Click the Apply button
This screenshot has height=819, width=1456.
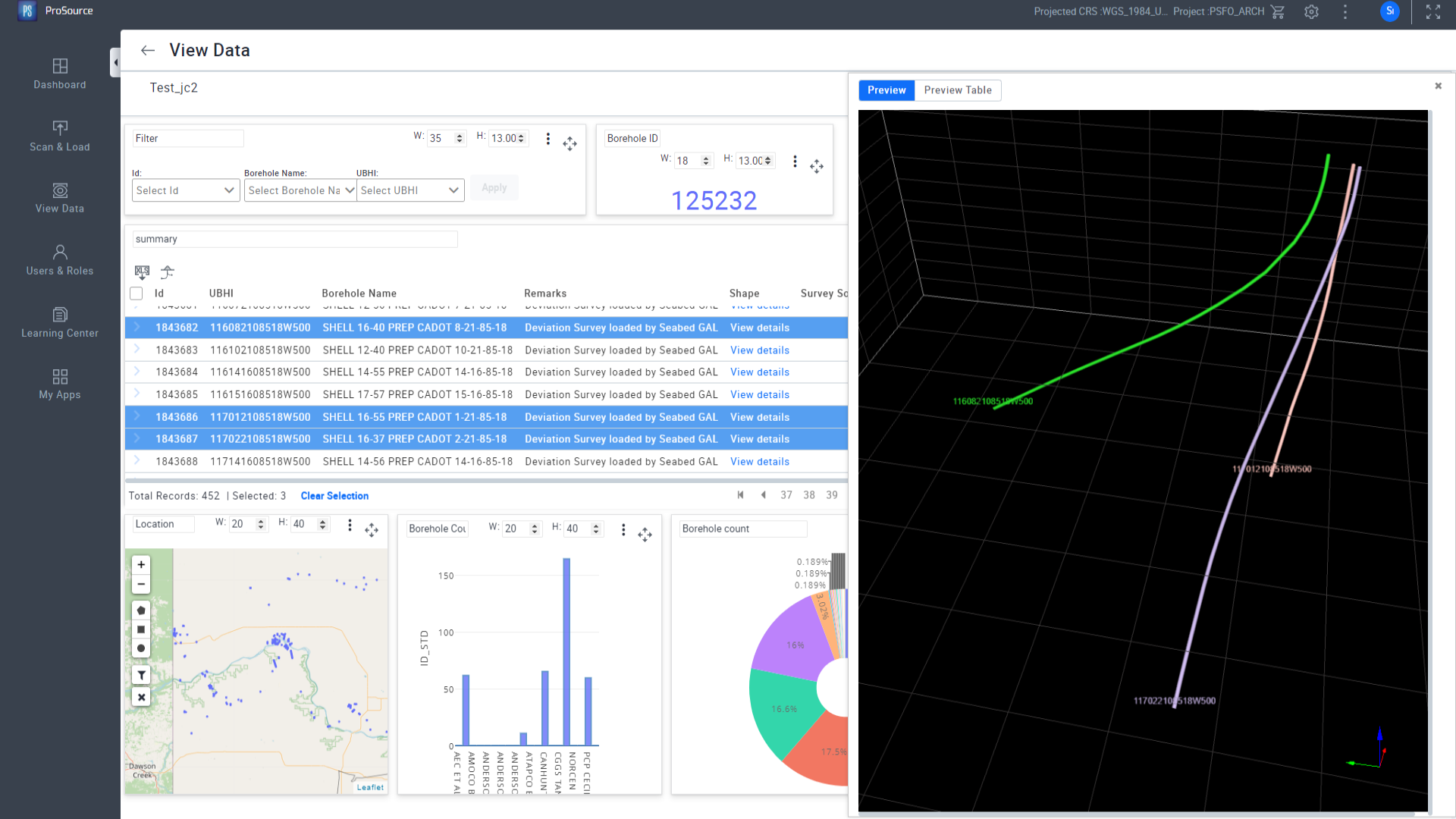[494, 187]
